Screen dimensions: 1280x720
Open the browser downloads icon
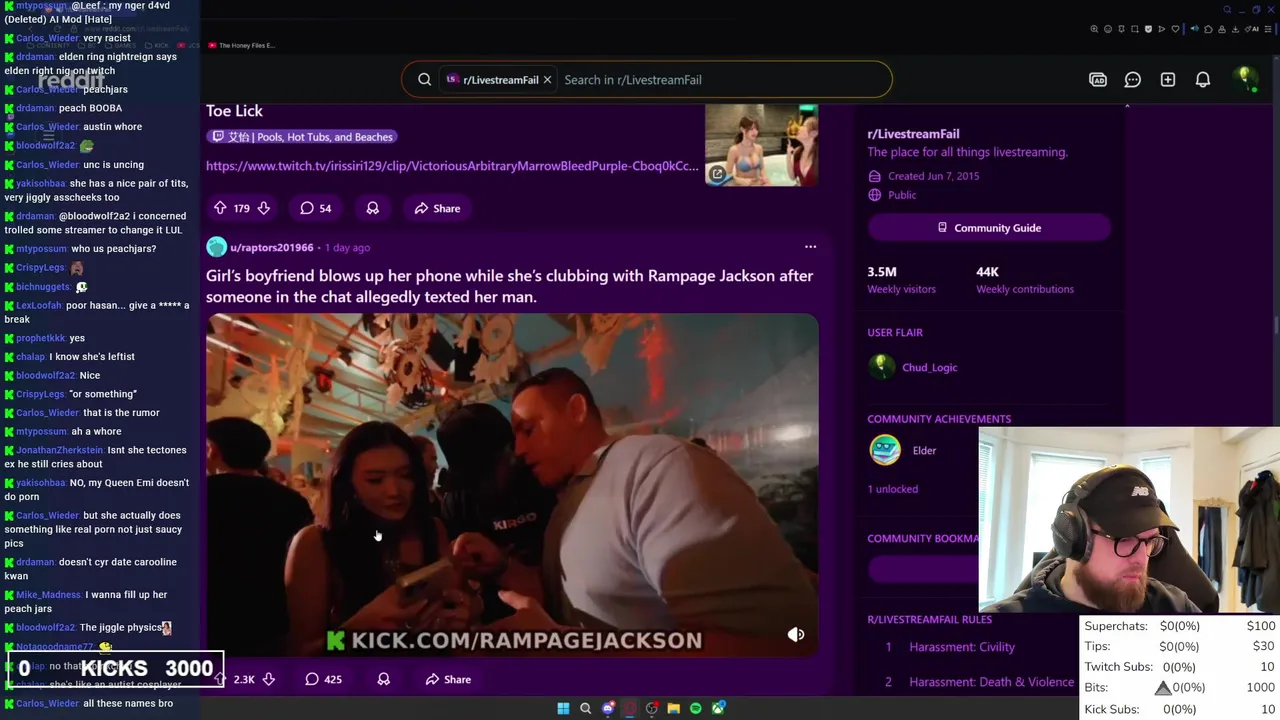[1236, 29]
